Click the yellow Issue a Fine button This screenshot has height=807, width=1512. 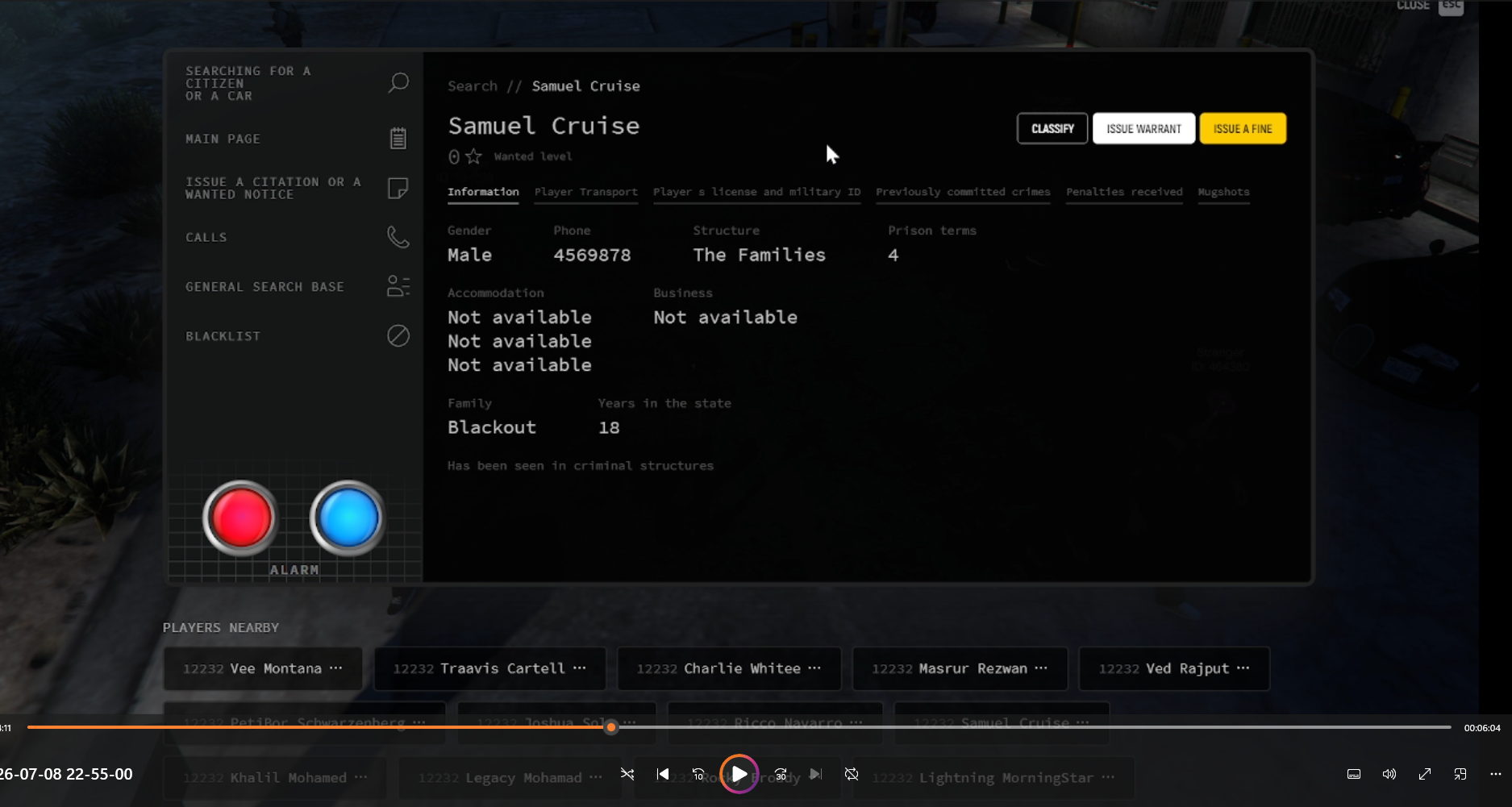[x=1243, y=128]
